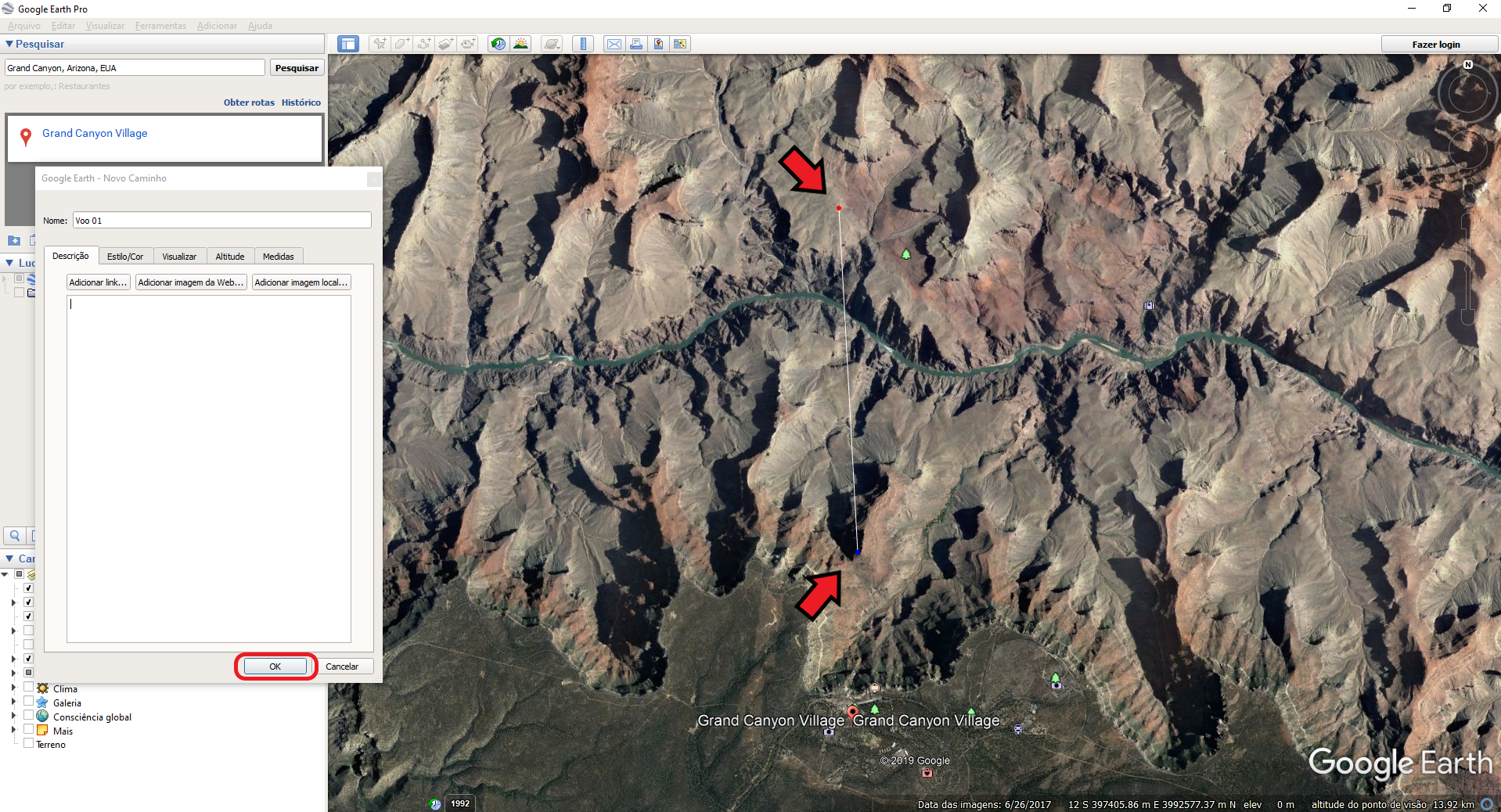The width and height of the screenshot is (1501, 812).
Task: Open the ruler measuring tool
Action: coord(583,44)
